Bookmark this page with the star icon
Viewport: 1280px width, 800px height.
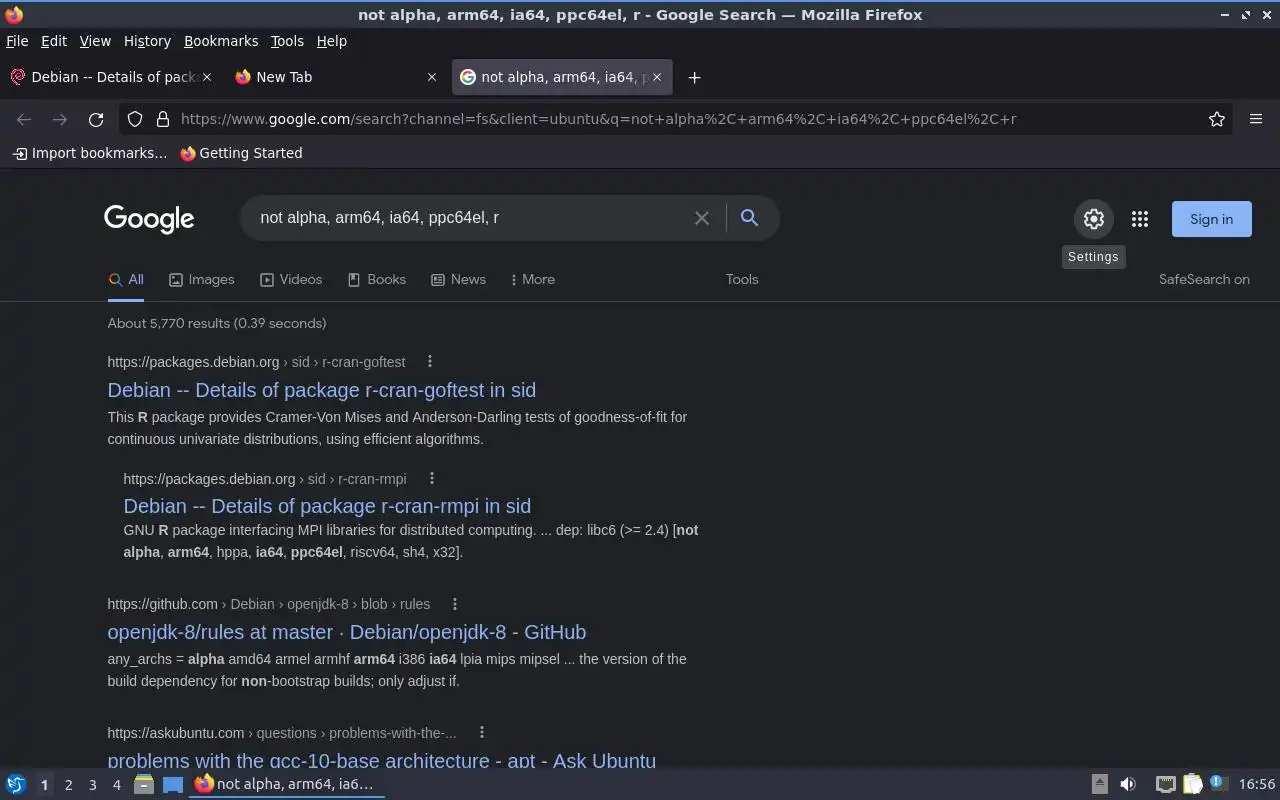click(x=1217, y=119)
